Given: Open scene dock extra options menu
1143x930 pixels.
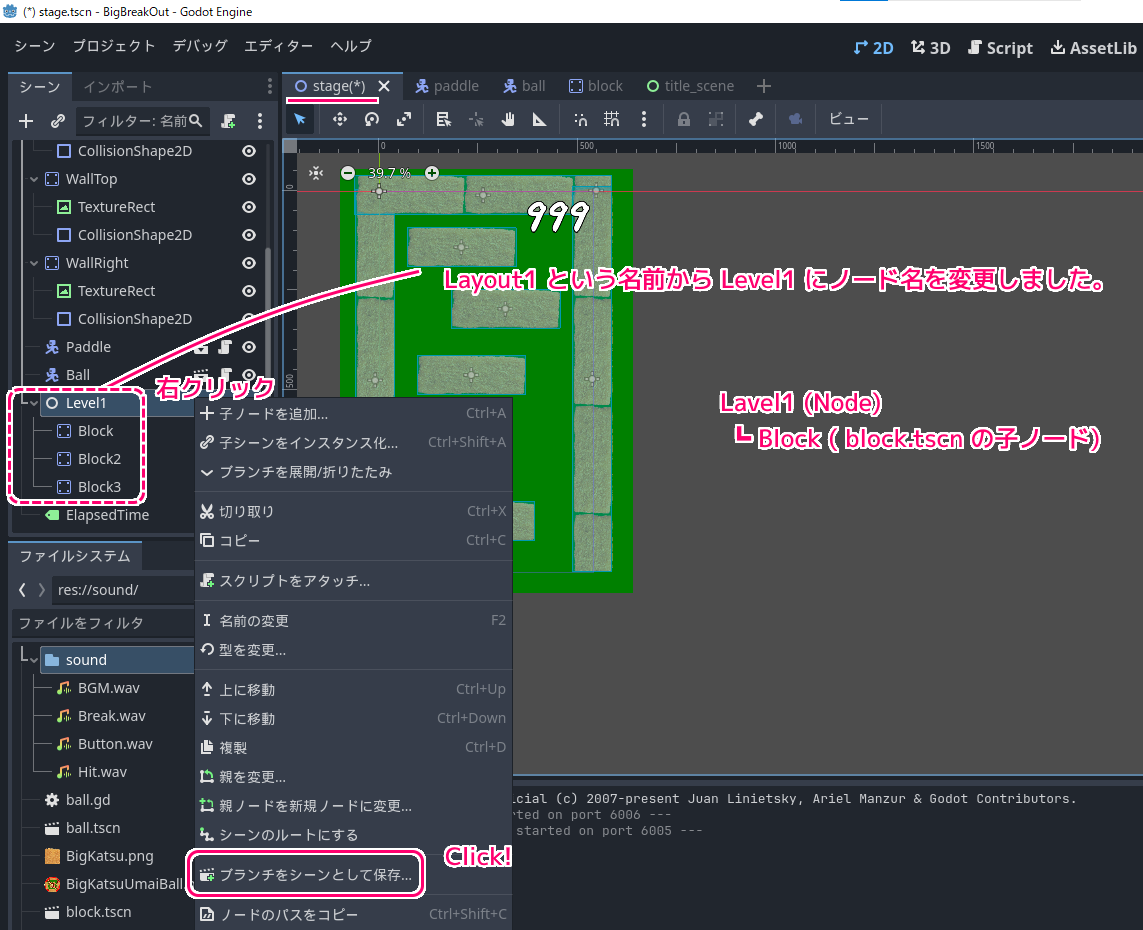Looking at the screenshot, I should pos(260,121).
